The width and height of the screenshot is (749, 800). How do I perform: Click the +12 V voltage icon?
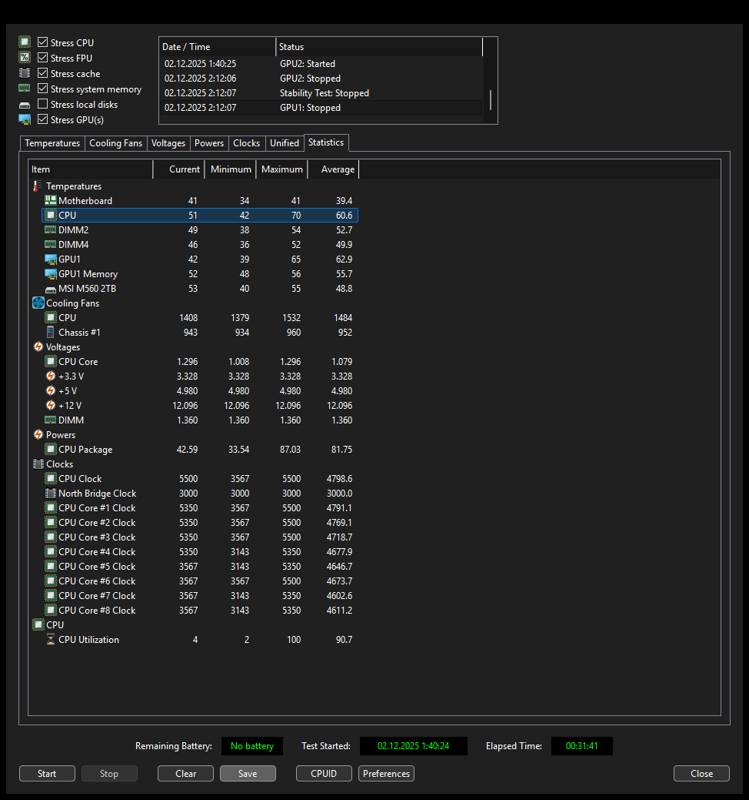point(50,405)
